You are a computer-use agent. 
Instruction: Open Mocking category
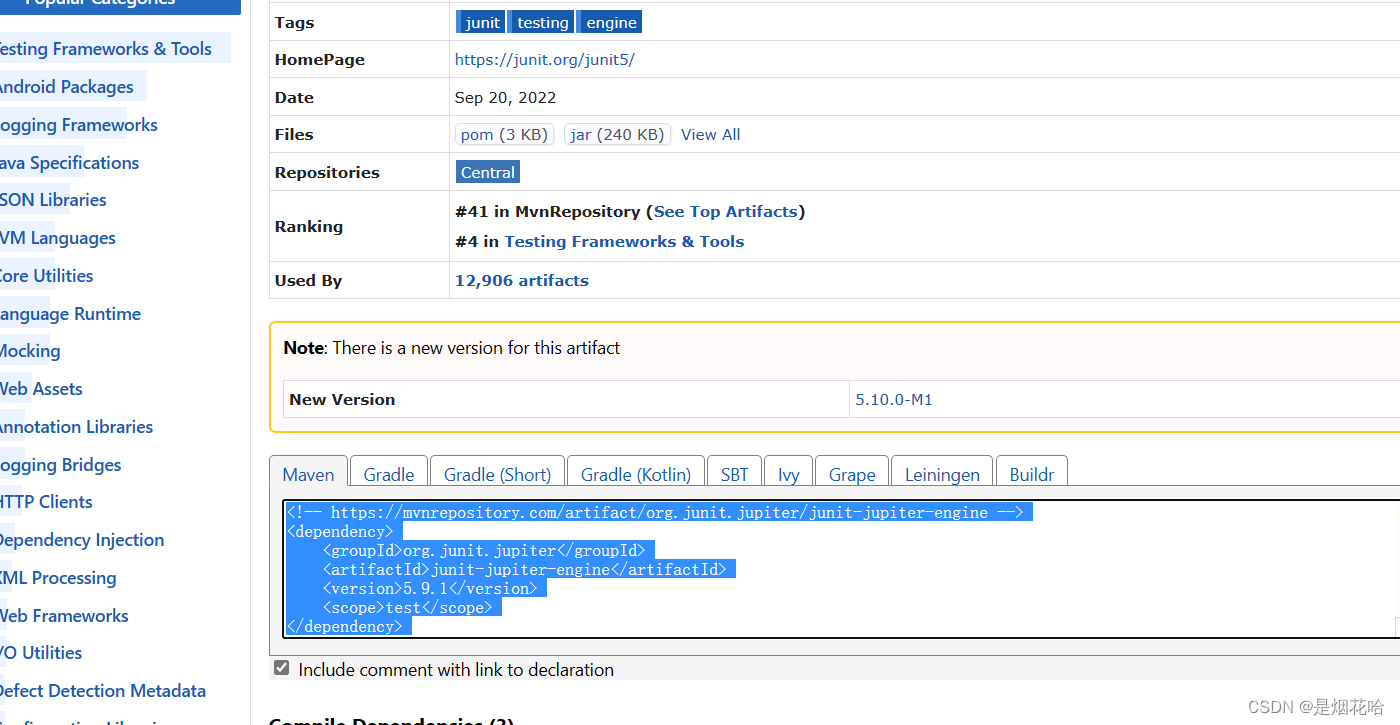29,350
